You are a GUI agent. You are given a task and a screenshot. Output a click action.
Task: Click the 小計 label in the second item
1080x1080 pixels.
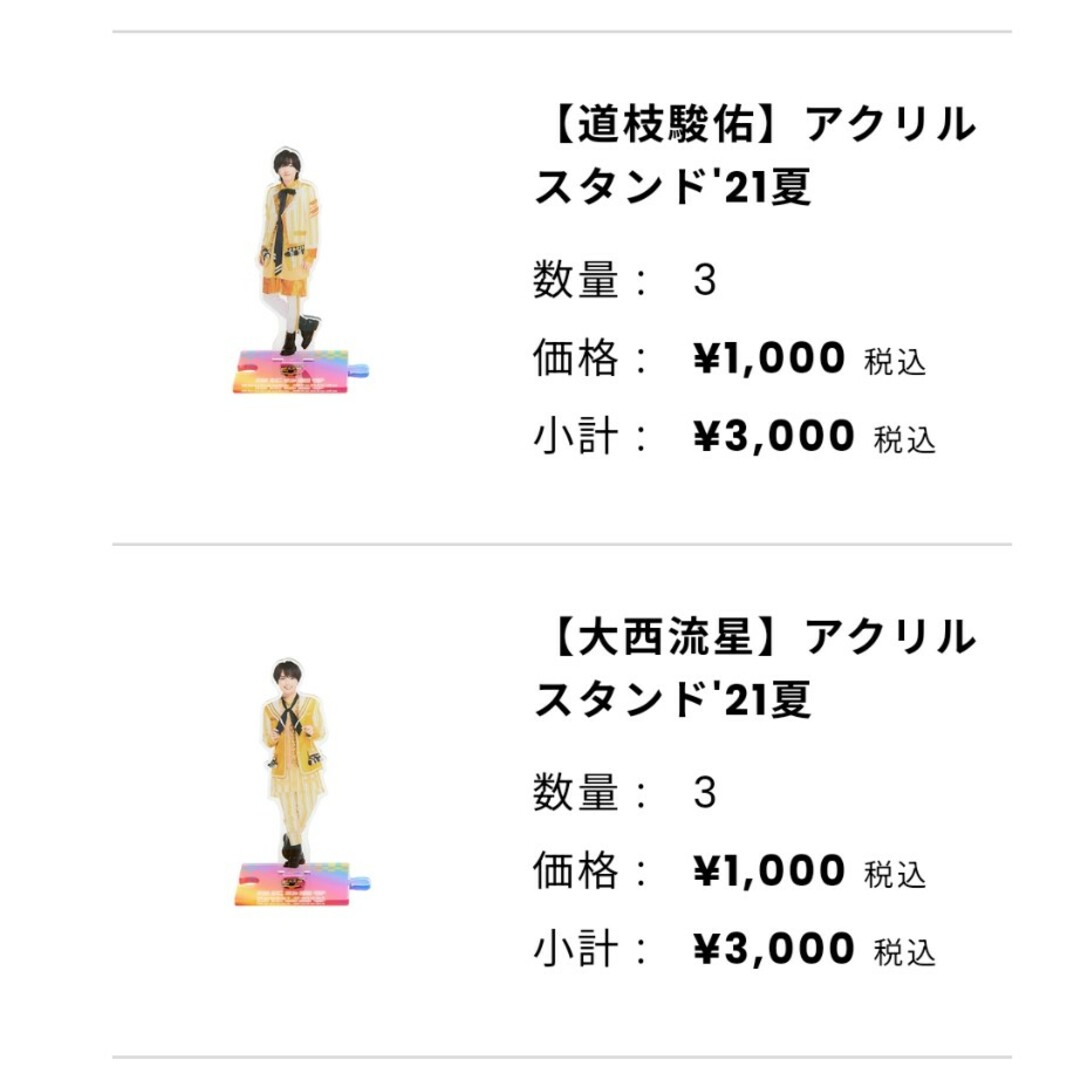[576, 949]
